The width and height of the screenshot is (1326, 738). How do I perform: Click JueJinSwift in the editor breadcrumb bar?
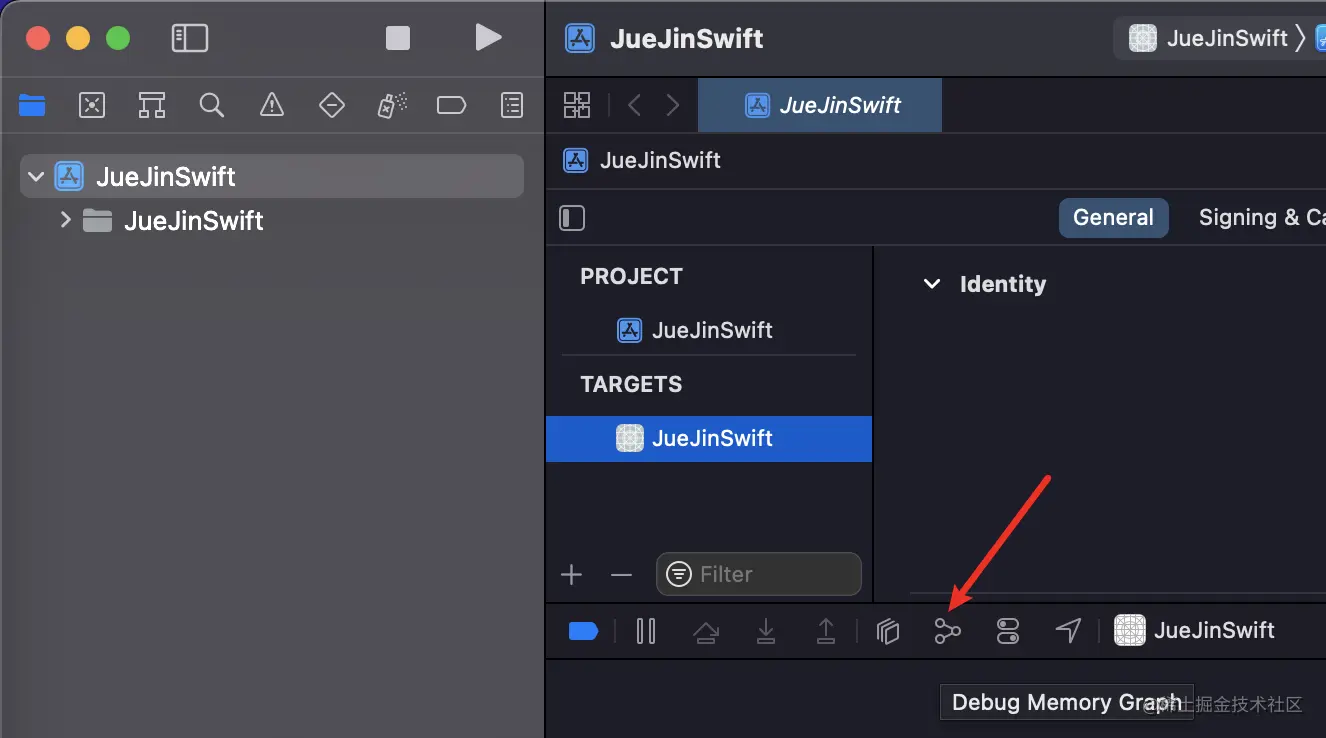click(643, 160)
